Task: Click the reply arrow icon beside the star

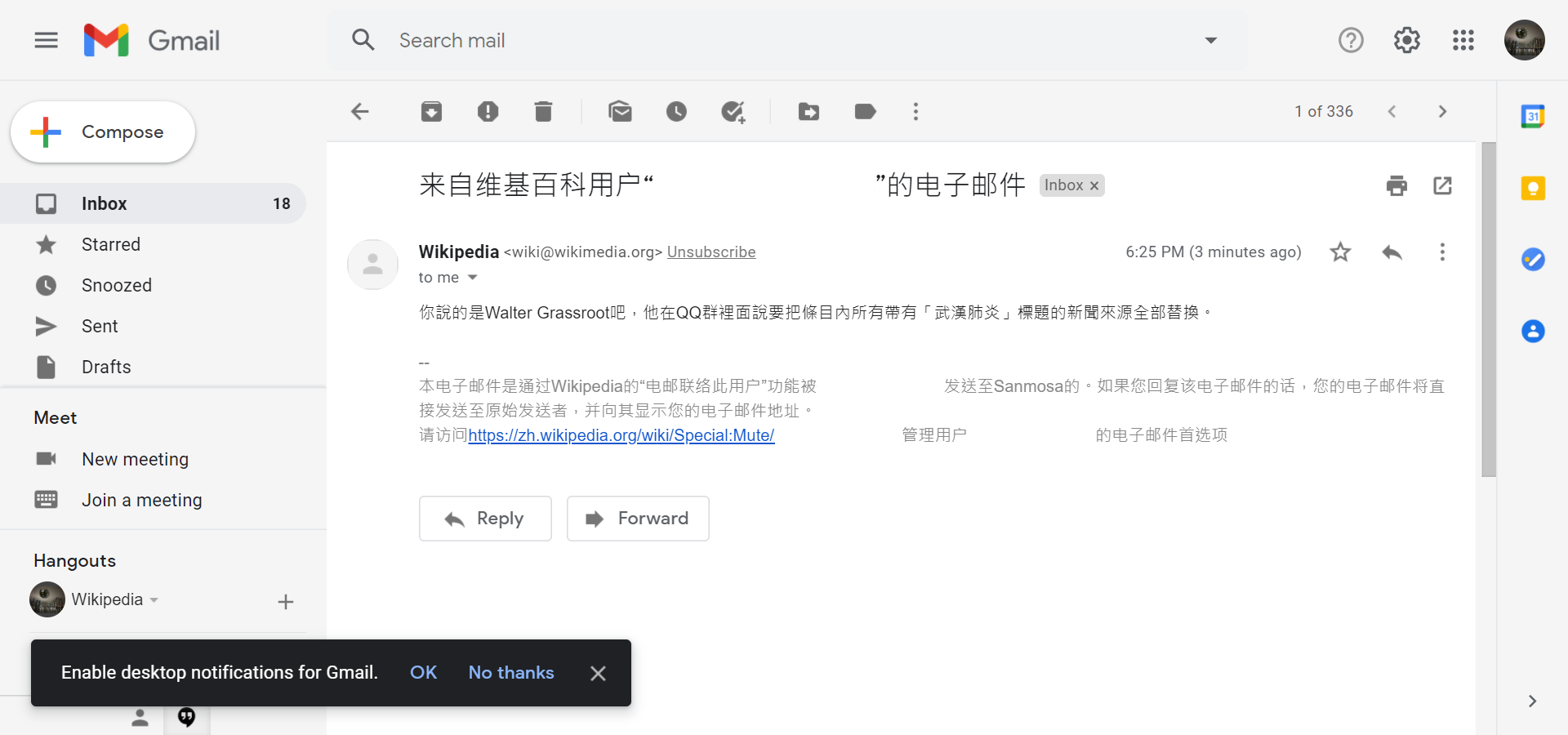Action: pyautogui.click(x=1392, y=252)
